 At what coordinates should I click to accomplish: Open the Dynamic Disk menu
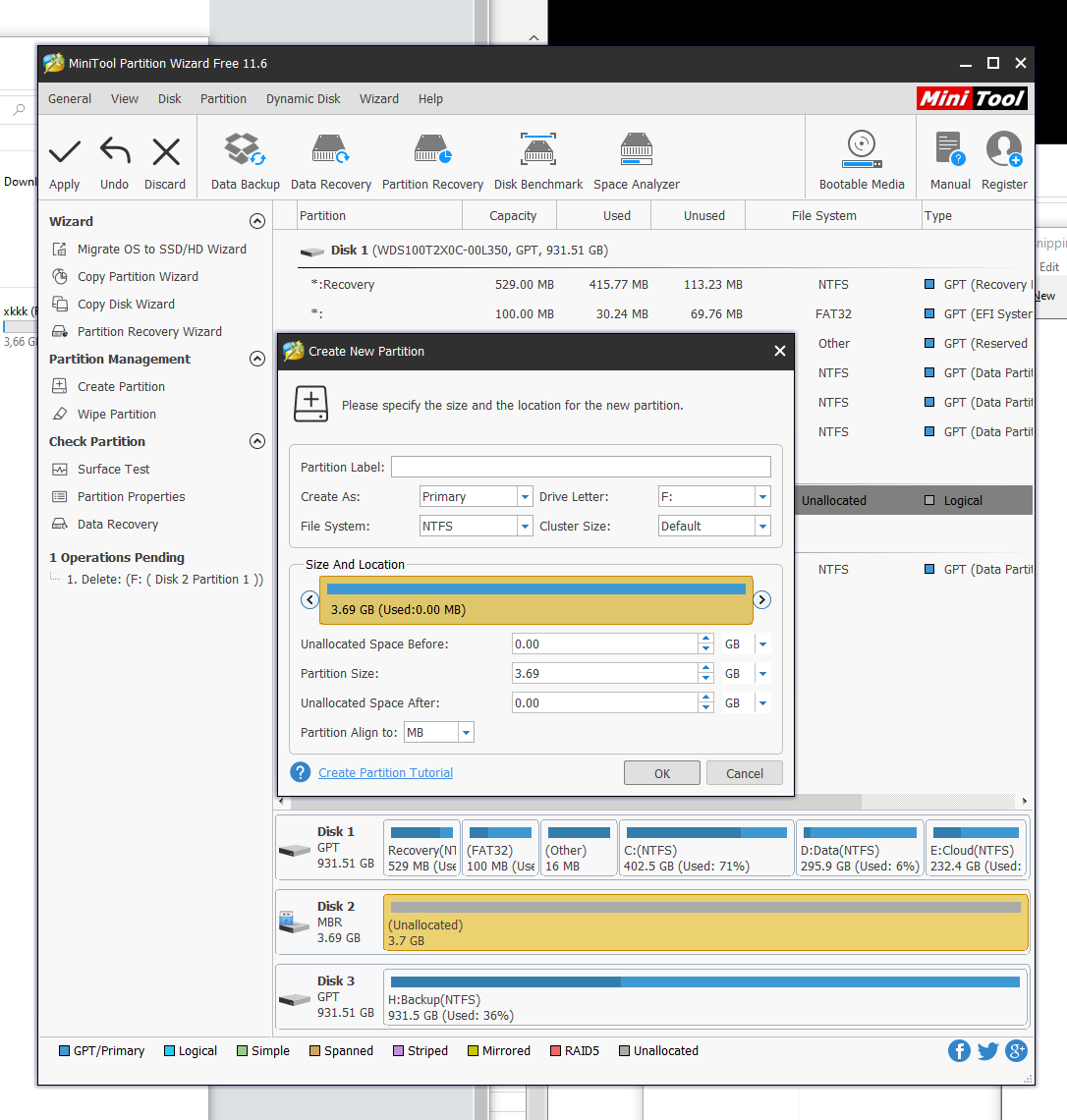tap(303, 98)
